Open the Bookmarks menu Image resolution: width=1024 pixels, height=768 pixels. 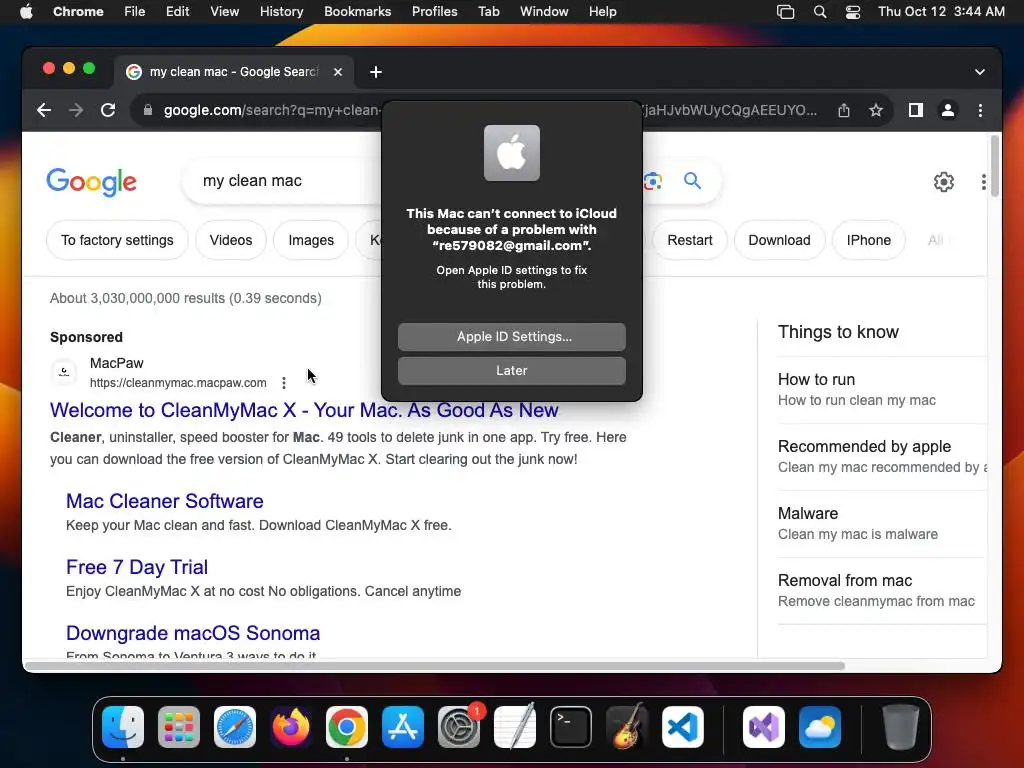point(357,11)
